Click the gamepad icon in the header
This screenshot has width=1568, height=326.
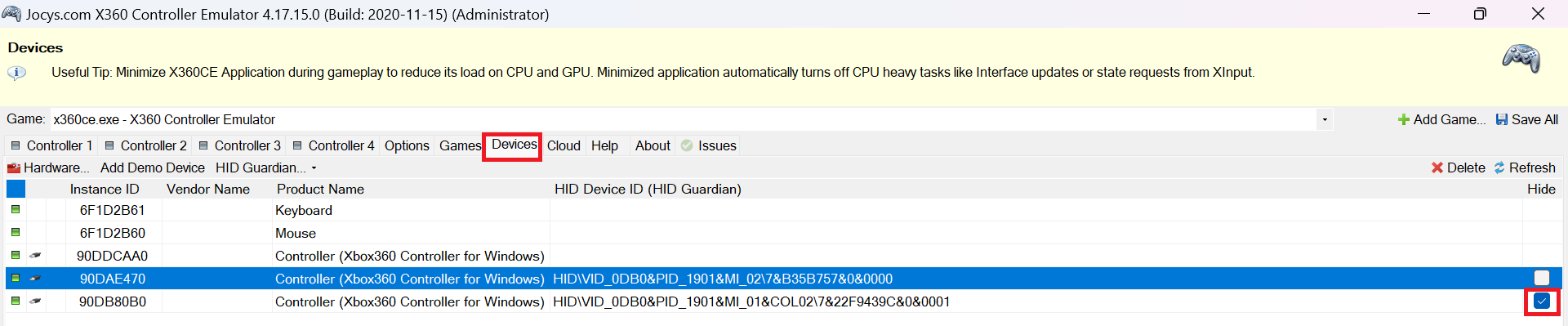1521,59
